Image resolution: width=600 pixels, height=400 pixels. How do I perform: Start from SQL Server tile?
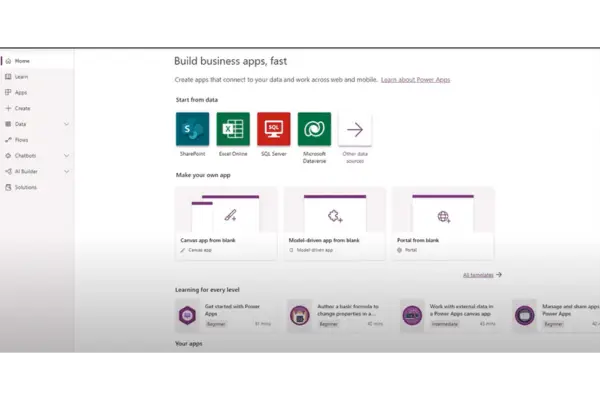point(274,129)
